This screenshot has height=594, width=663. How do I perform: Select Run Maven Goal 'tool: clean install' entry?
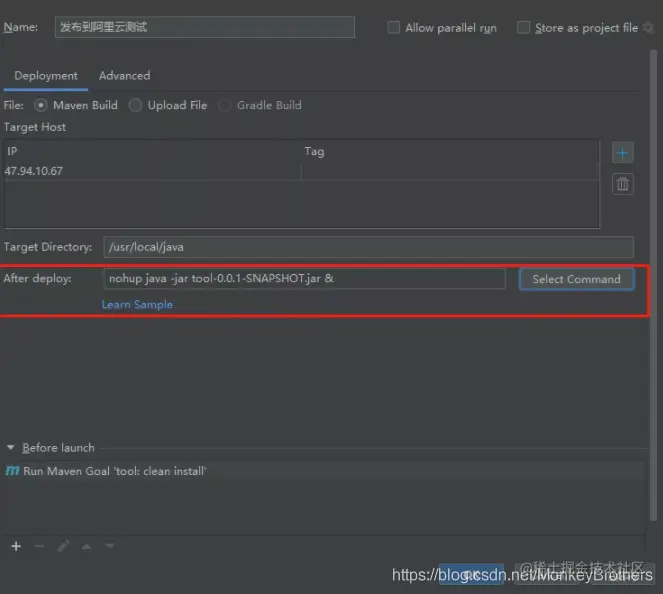click(x=324, y=471)
